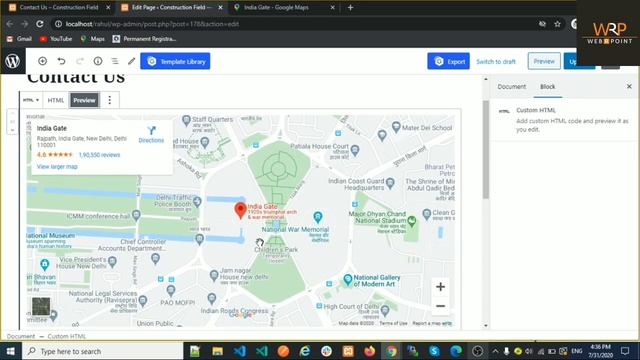Click Document in the bottom breadcrumb
The image size is (640, 360).
(21, 336)
